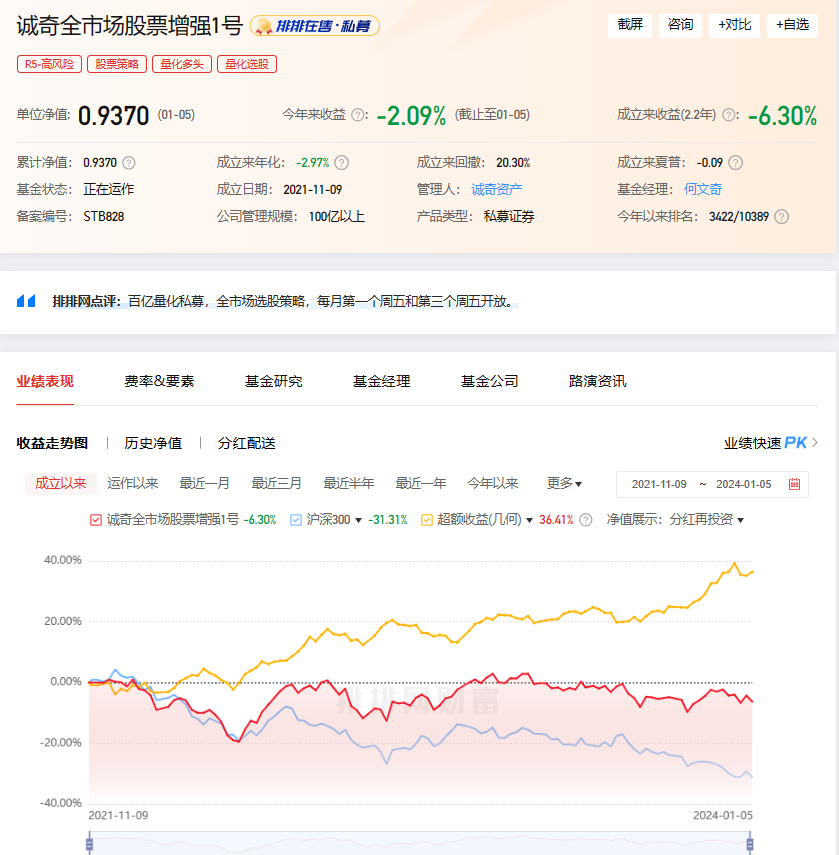Click the 股票策略 tag
839x855 pixels.
117,64
